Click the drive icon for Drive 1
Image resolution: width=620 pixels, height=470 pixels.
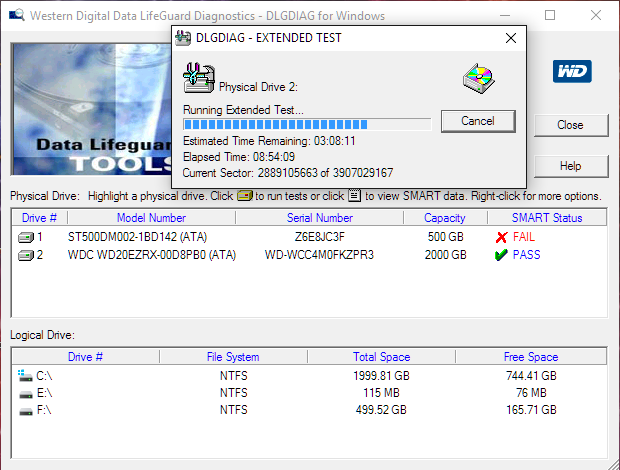(26, 237)
